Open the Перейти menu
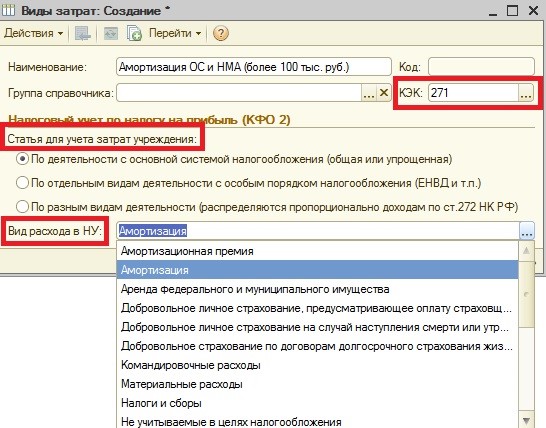546x428 pixels. point(175,33)
